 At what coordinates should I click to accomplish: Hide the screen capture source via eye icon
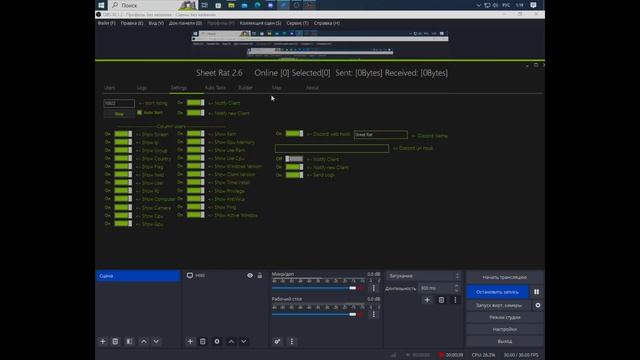(x=250, y=276)
